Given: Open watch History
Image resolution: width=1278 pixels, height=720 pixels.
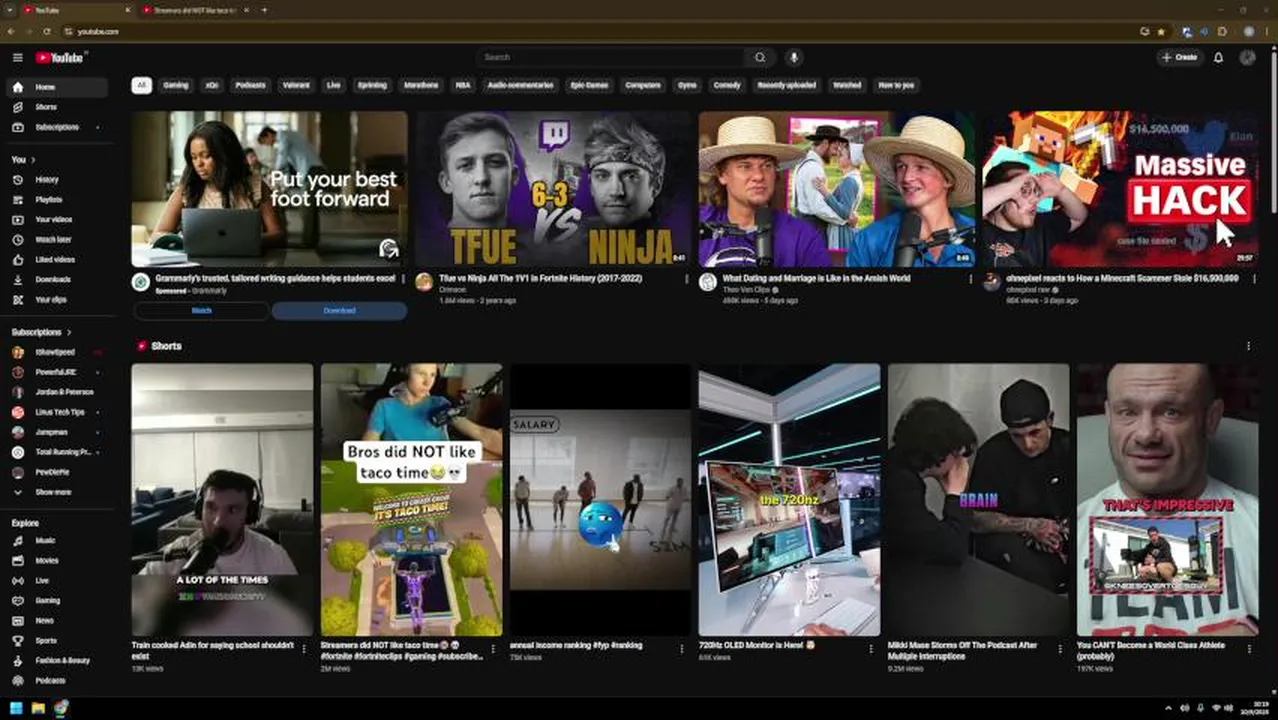Looking at the screenshot, I should pyautogui.click(x=58, y=180).
